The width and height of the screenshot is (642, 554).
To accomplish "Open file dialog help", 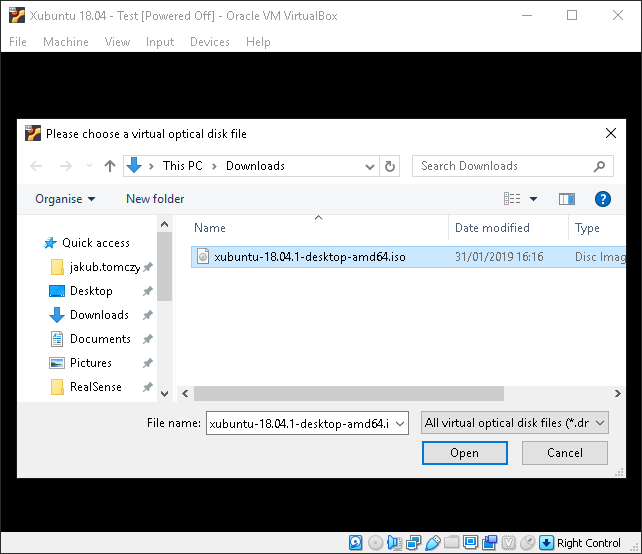I will [603, 199].
